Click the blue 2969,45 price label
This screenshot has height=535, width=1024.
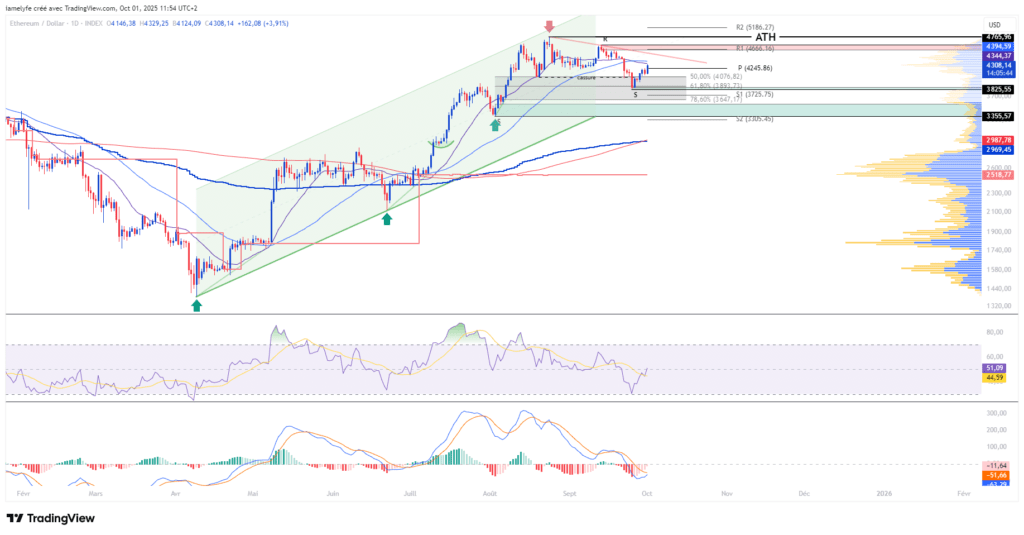tap(998, 149)
